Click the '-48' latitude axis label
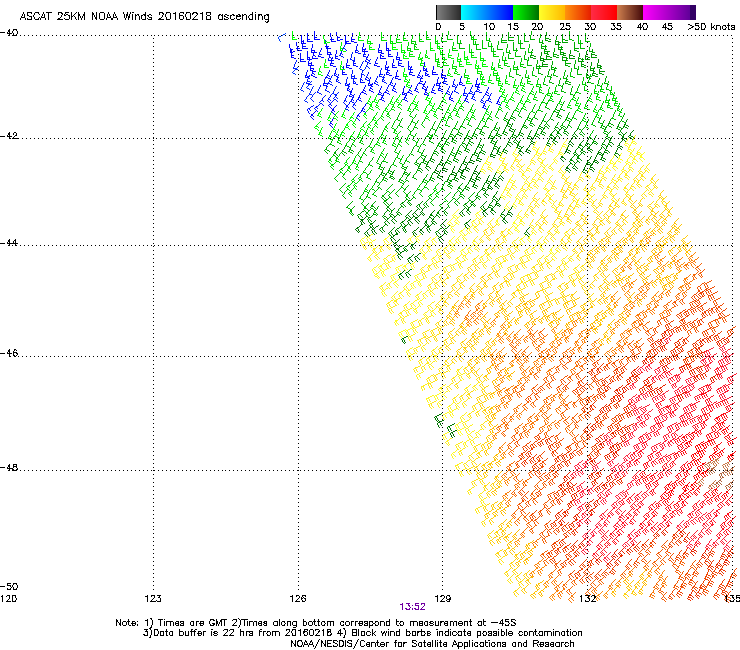 (9, 468)
